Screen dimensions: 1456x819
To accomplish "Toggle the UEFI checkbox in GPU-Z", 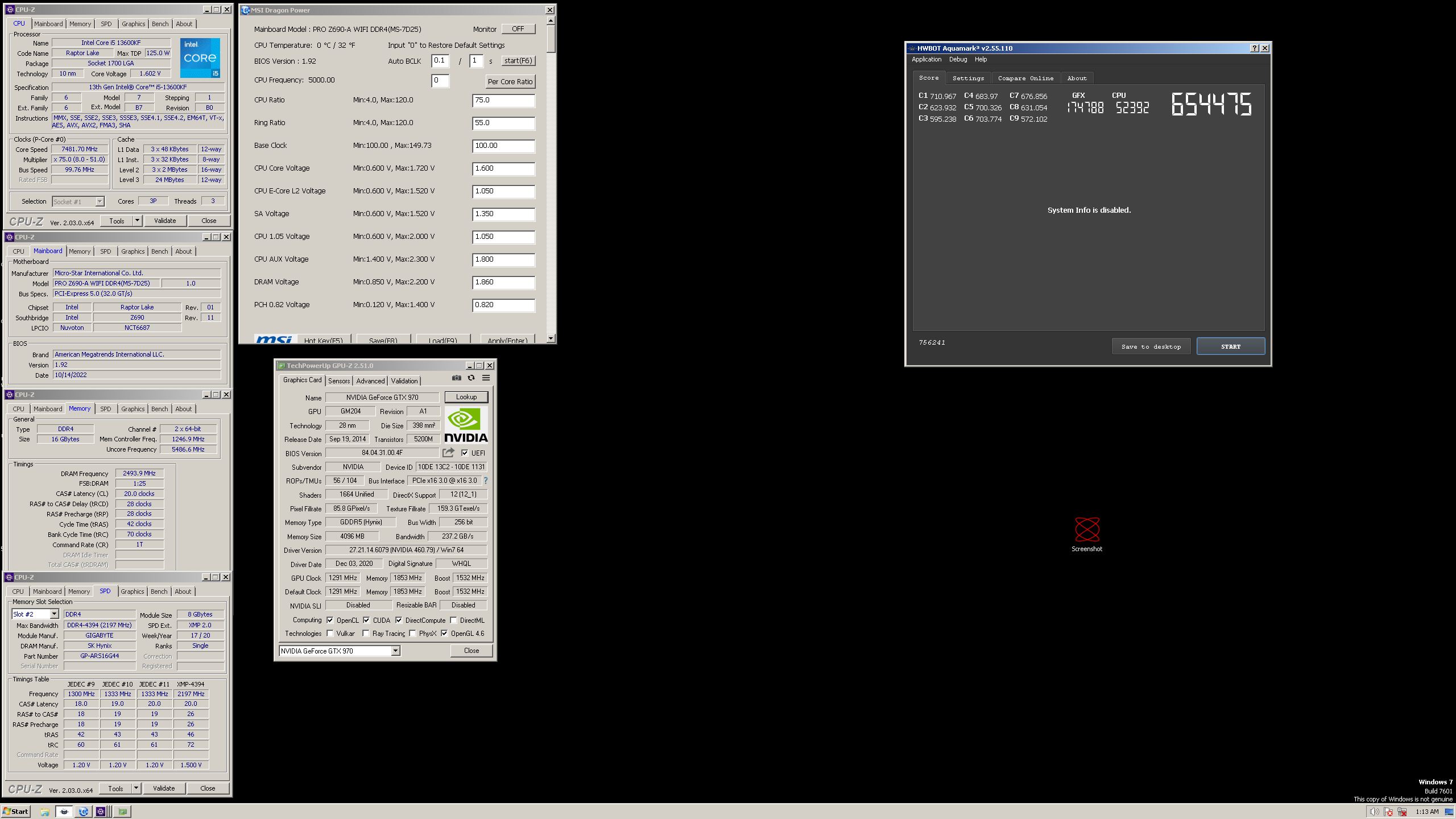I will [x=465, y=453].
